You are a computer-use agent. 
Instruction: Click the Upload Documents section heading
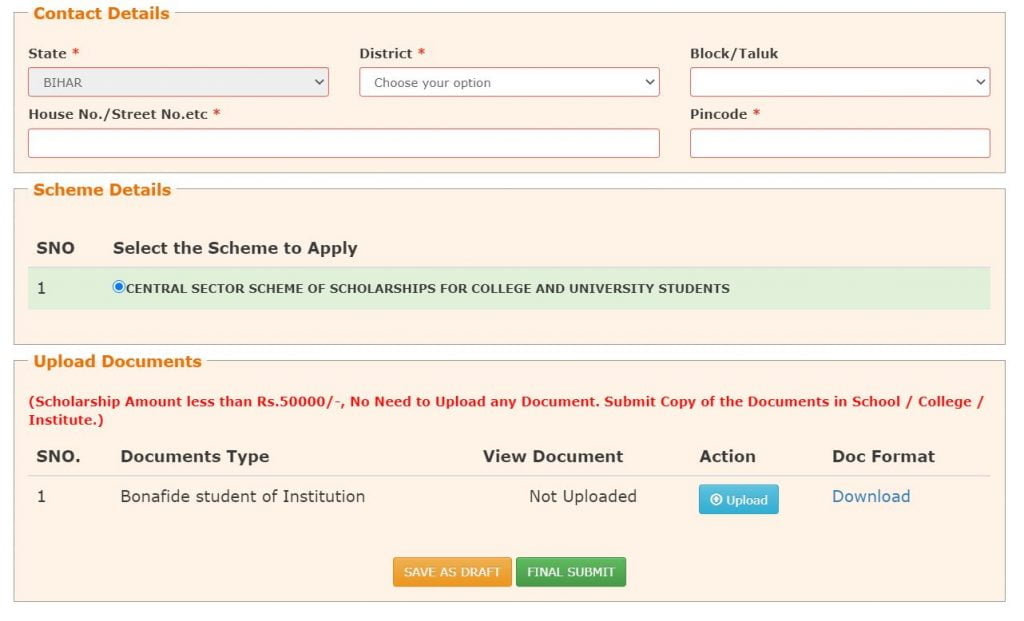(117, 361)
